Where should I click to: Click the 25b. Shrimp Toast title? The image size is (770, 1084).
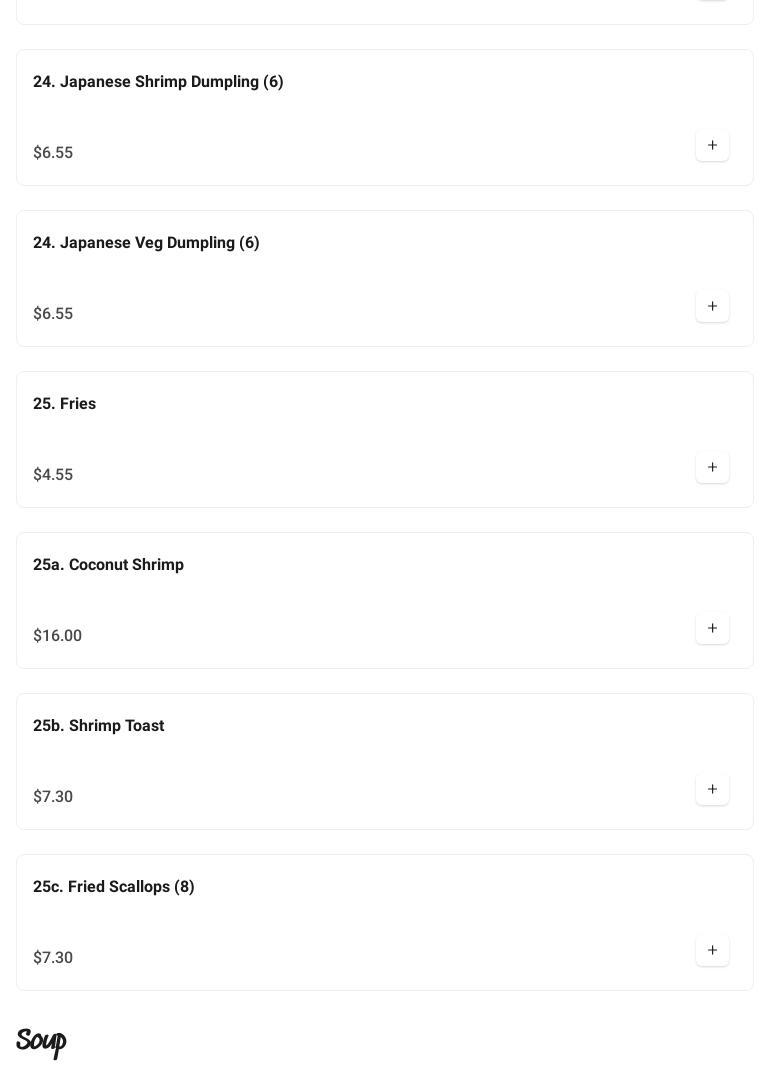coord(98,726)
